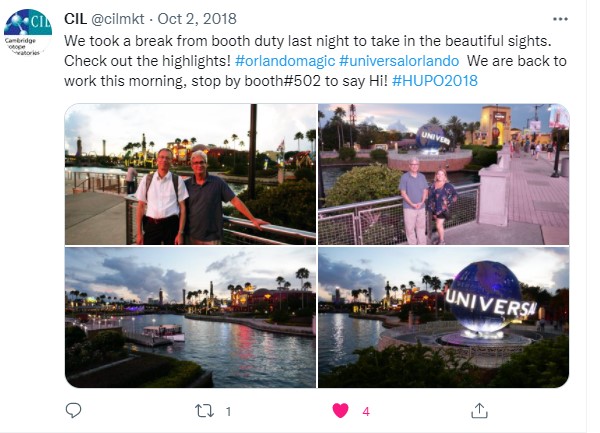Open photo of two men at railing
This screenshot has height=433, width=600.
(190, 174)
